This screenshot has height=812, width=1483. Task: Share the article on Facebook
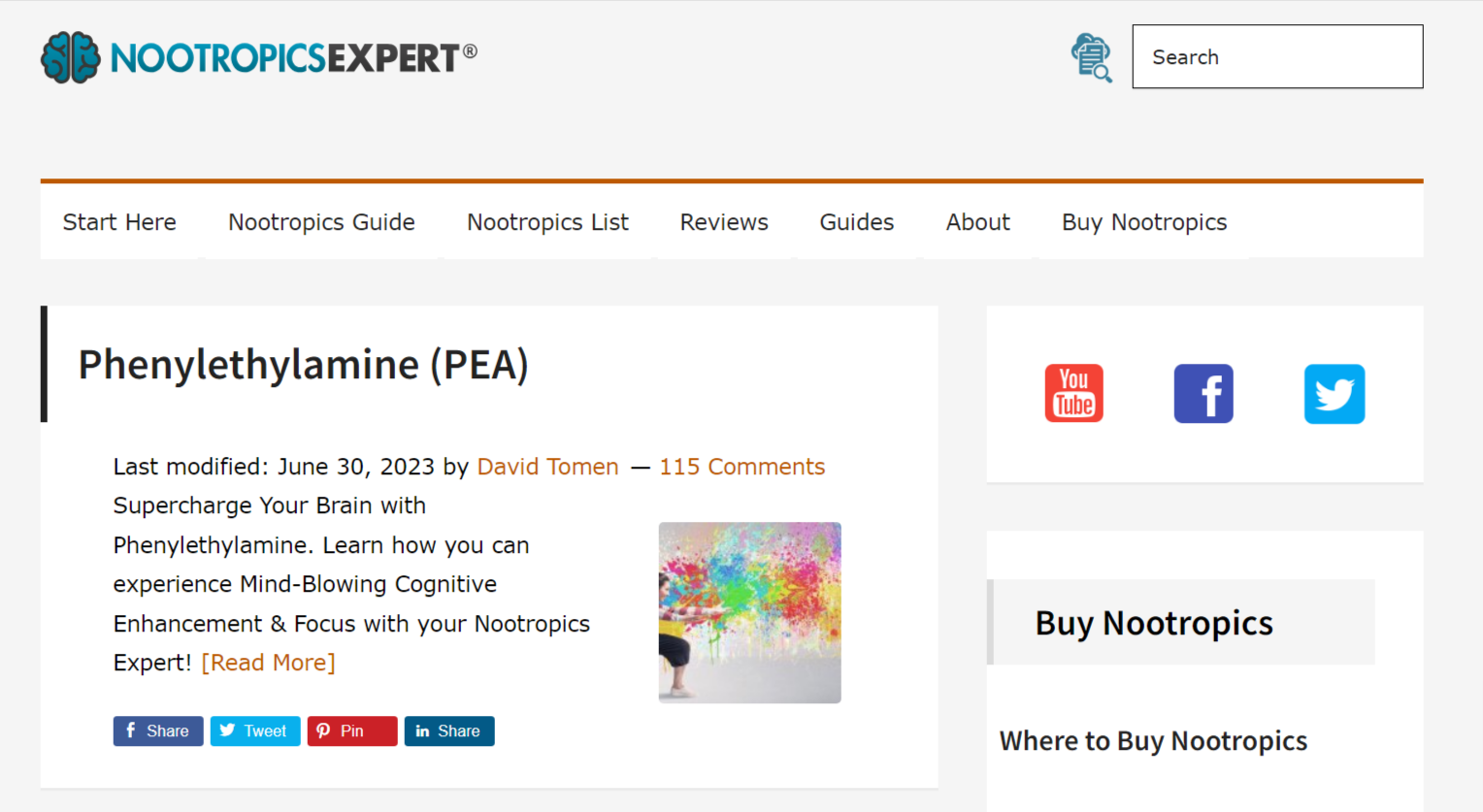tap(158, 731)
